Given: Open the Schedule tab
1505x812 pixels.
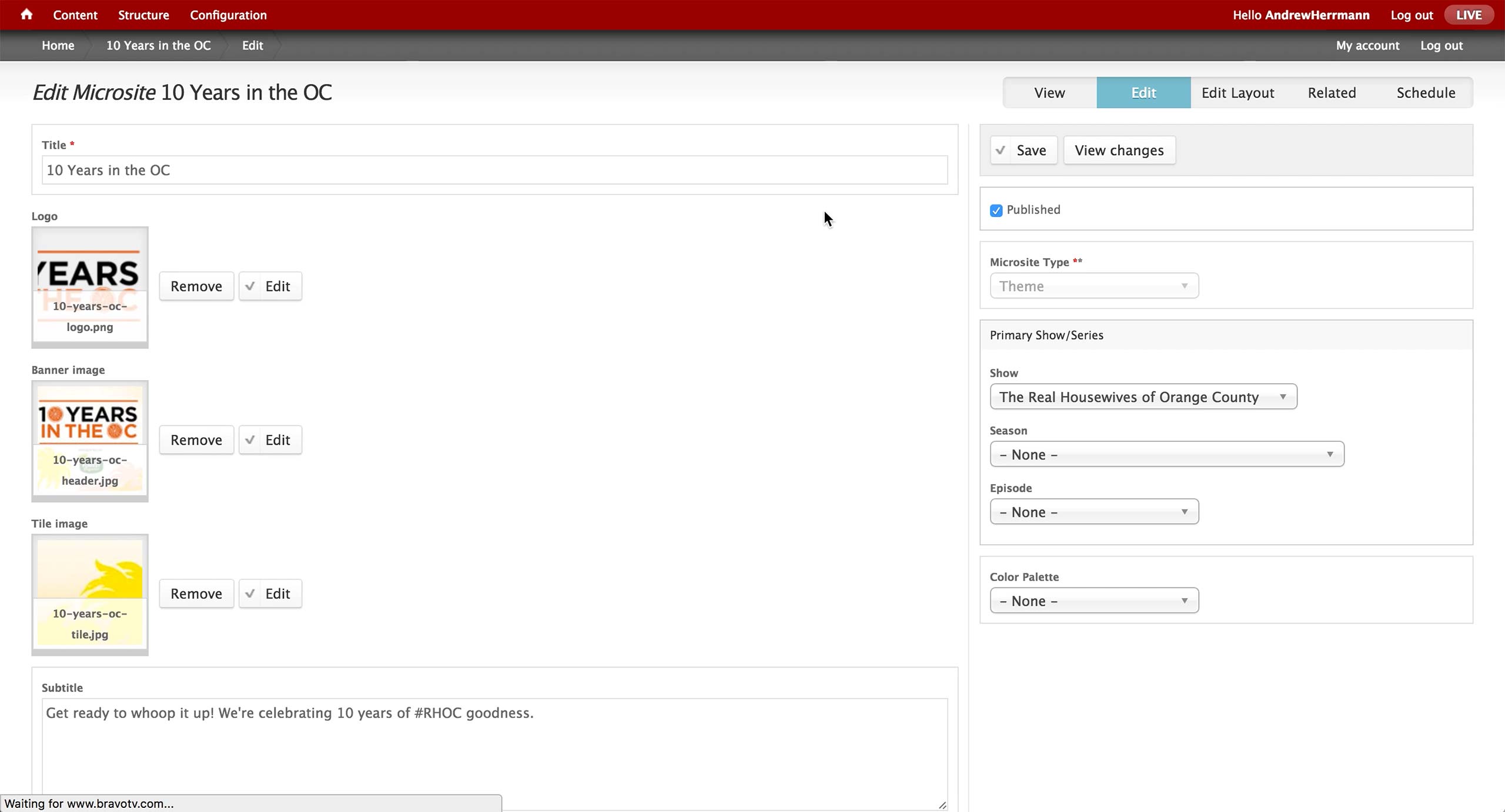Looking at the screenshot, I should [1426, 93].
